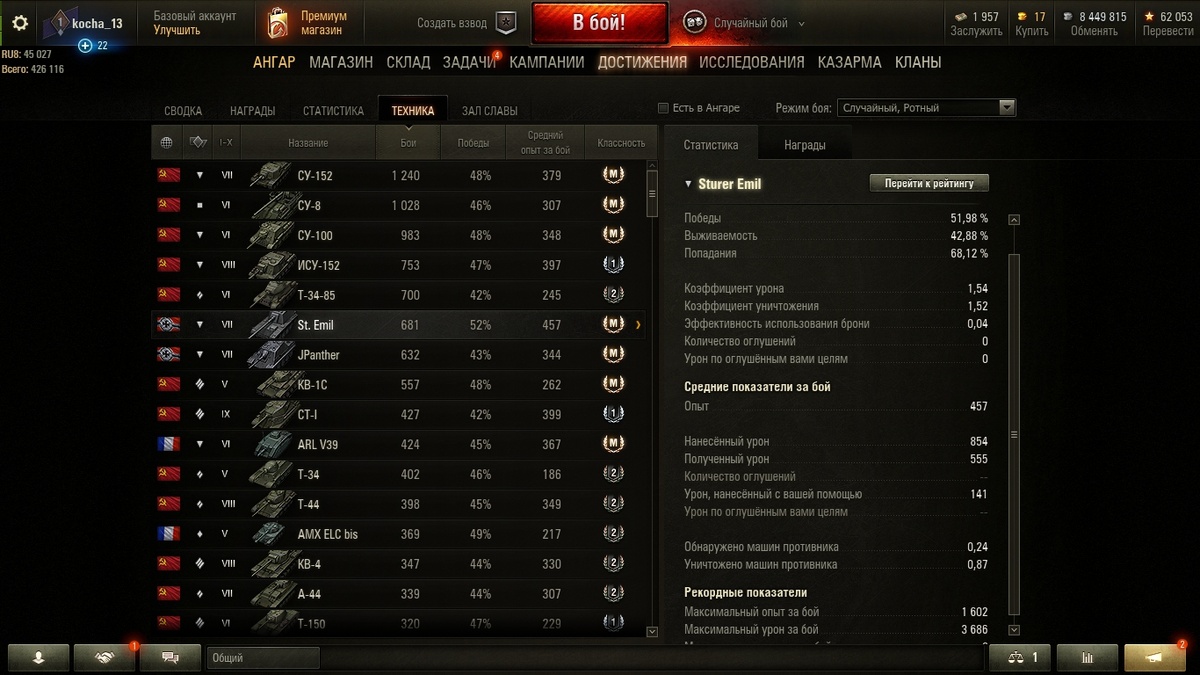Sort by vehicle type icon column
This screenshot has width=1200, height=675.
pos(197,143)
